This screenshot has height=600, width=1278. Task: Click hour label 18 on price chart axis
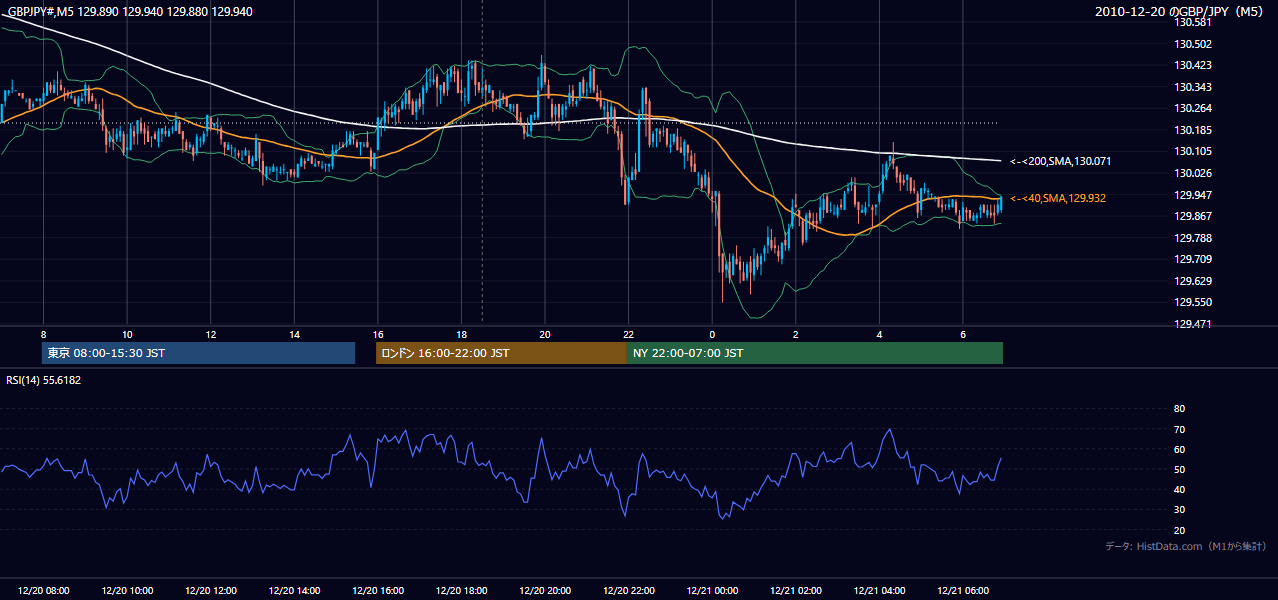pos(461,334)
